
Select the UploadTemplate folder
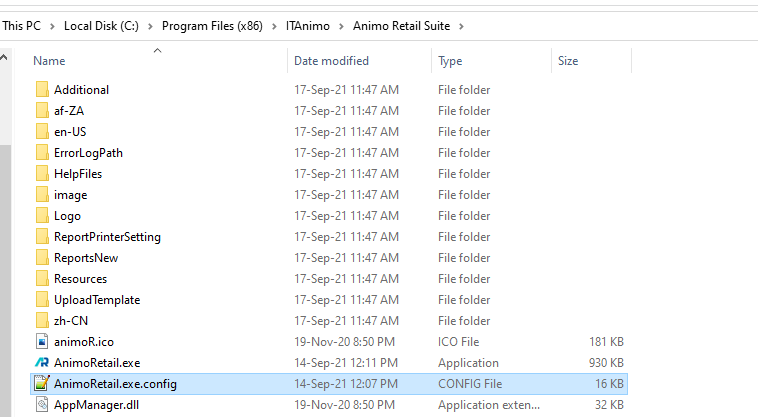(96, 300)
